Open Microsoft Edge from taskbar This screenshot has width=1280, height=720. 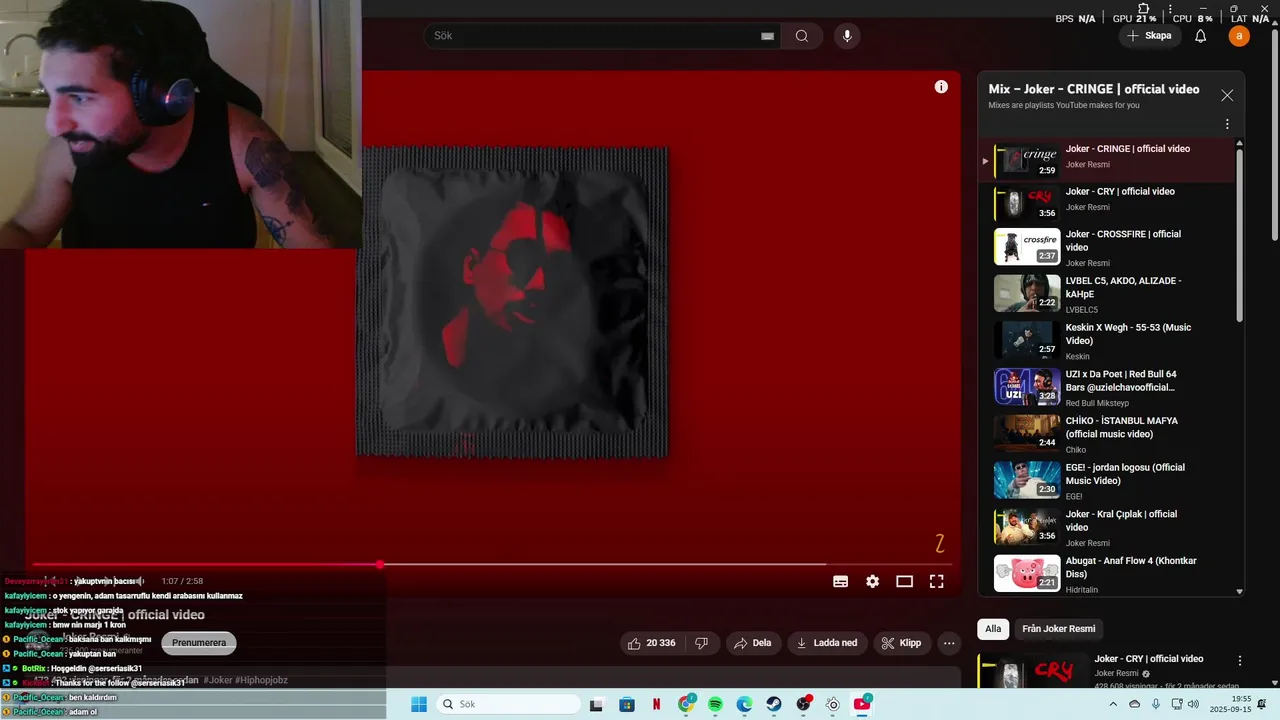pyautogui.click(x=745, y=704)
